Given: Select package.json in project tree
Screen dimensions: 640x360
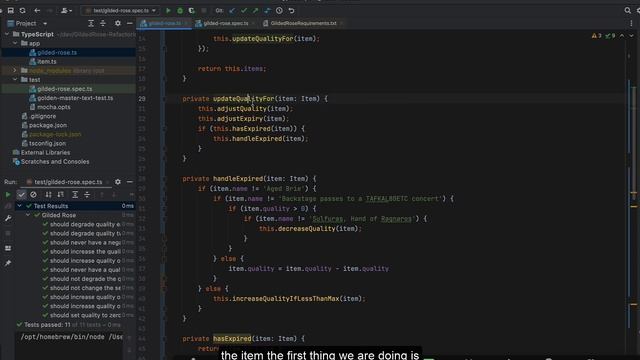Looking at the screenshot, I should 48,125.
